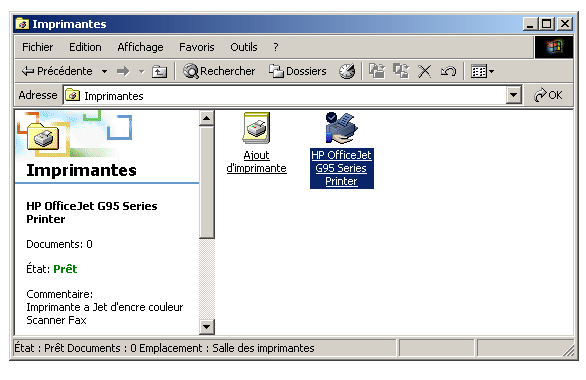Viewport: 586px width, 380px height.
Task: Open the Ajout d'imprimante icon
Action: pyautogui.click(x=256, y=128)
